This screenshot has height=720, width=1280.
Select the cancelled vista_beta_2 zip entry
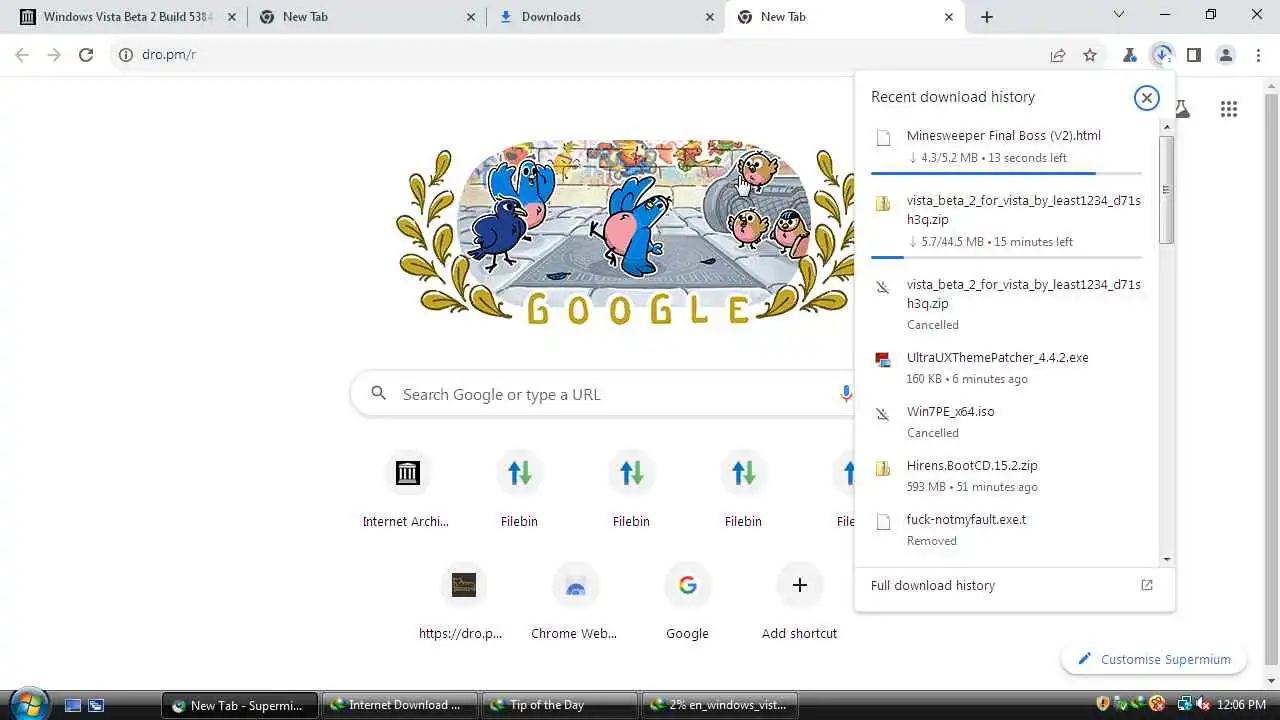click(x=1008, y=304)
